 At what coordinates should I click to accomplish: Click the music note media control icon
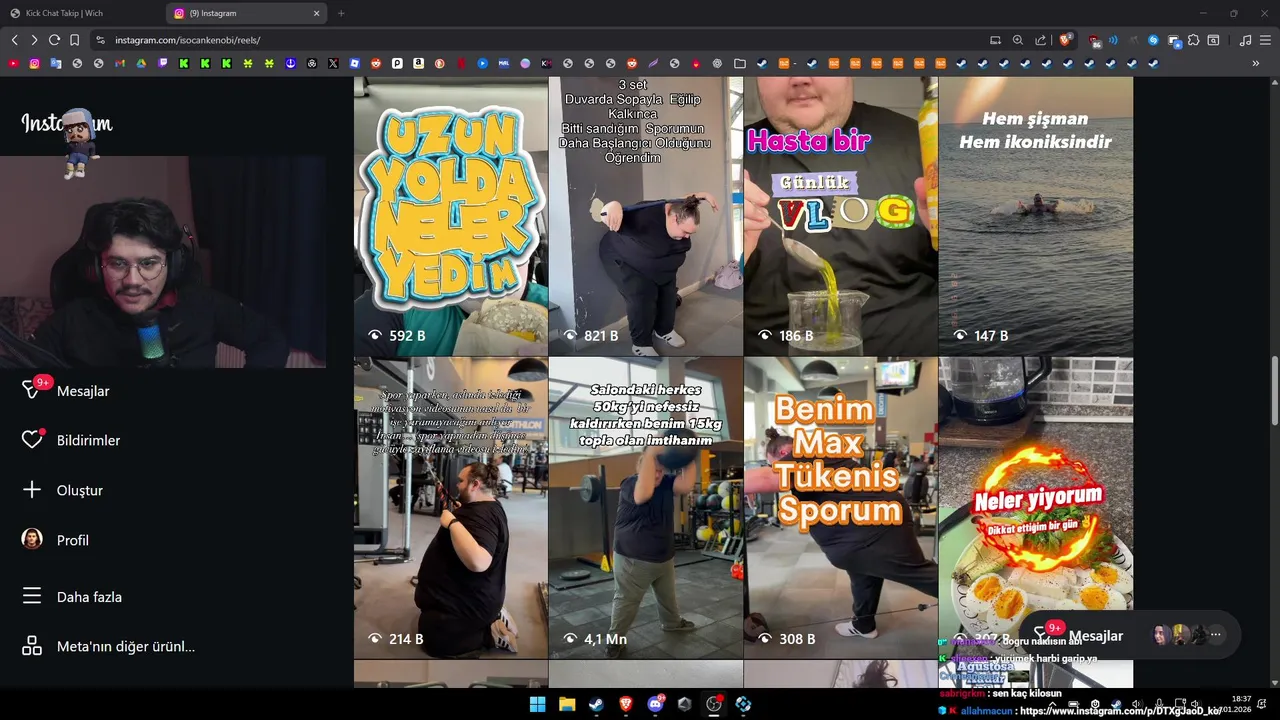(x=1245, y=40)
